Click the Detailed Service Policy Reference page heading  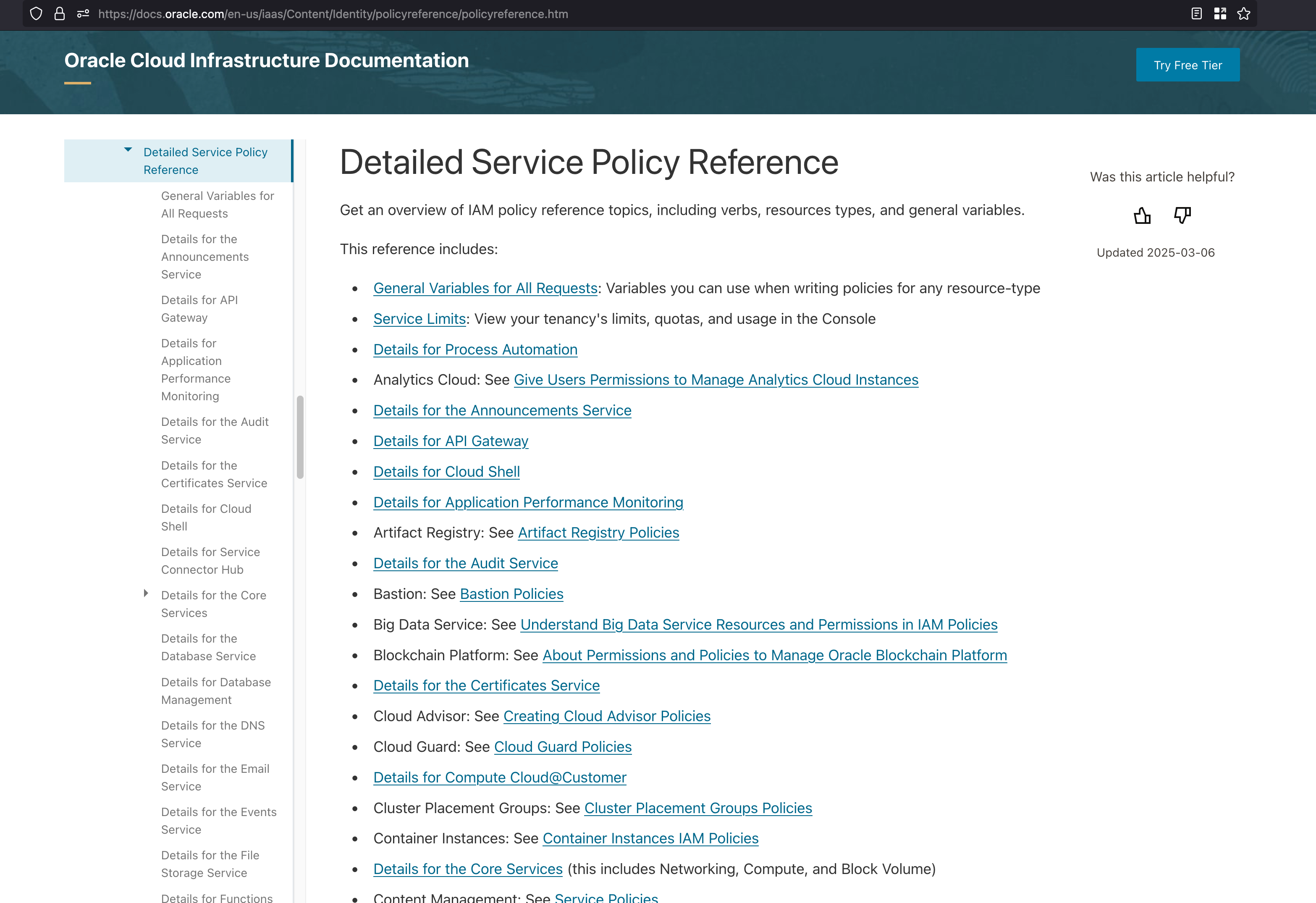(589, 162)
